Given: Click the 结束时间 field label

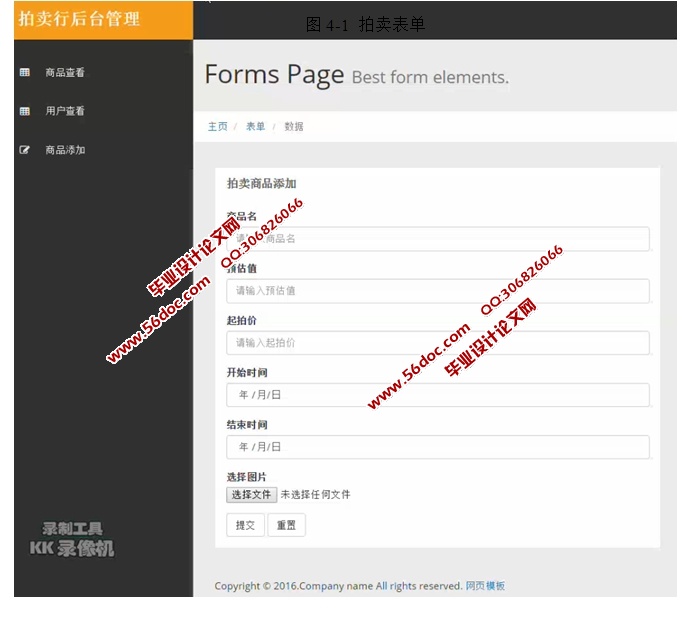Looking at the screenshot, I should coord(247,425).
